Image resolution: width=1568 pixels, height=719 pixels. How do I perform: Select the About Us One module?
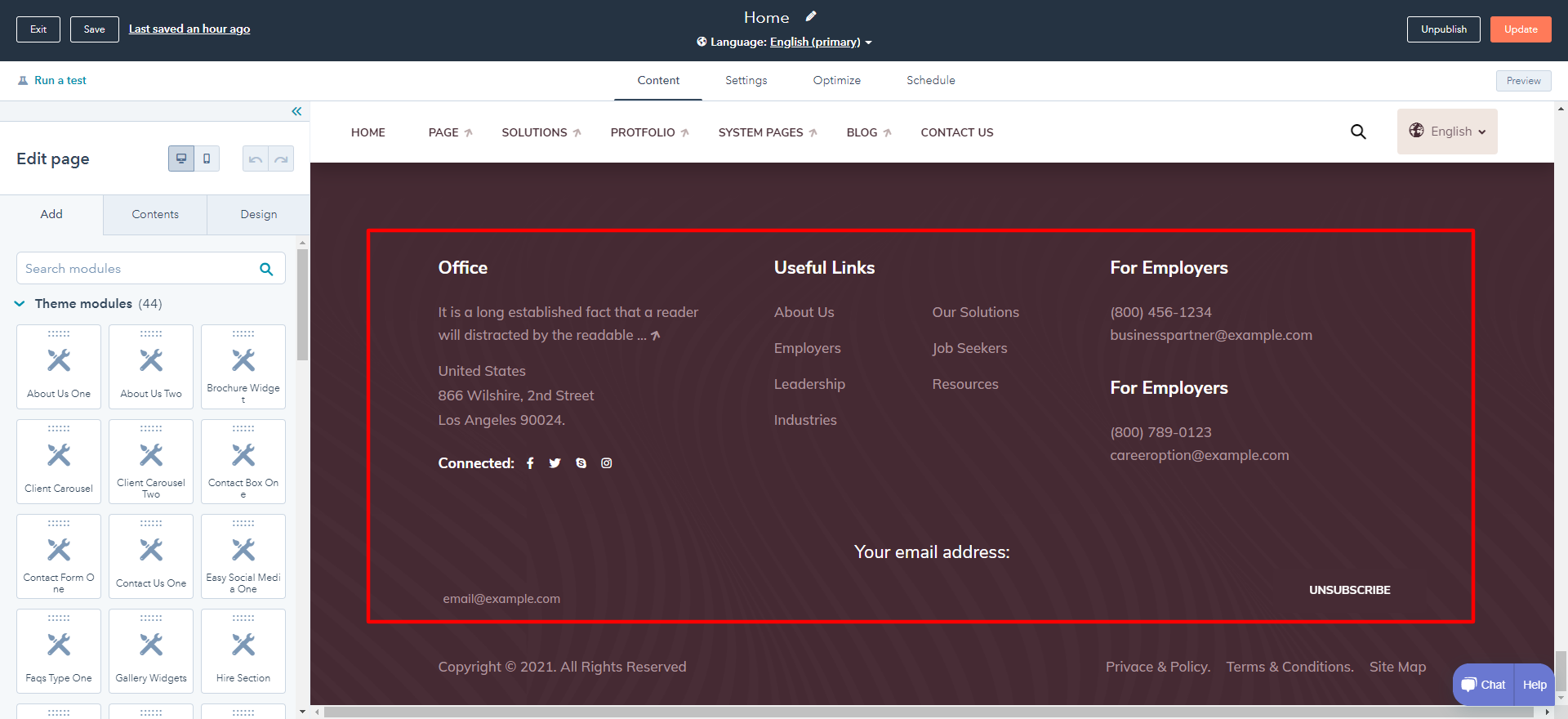pyautogui.click(x=59, y=367)
